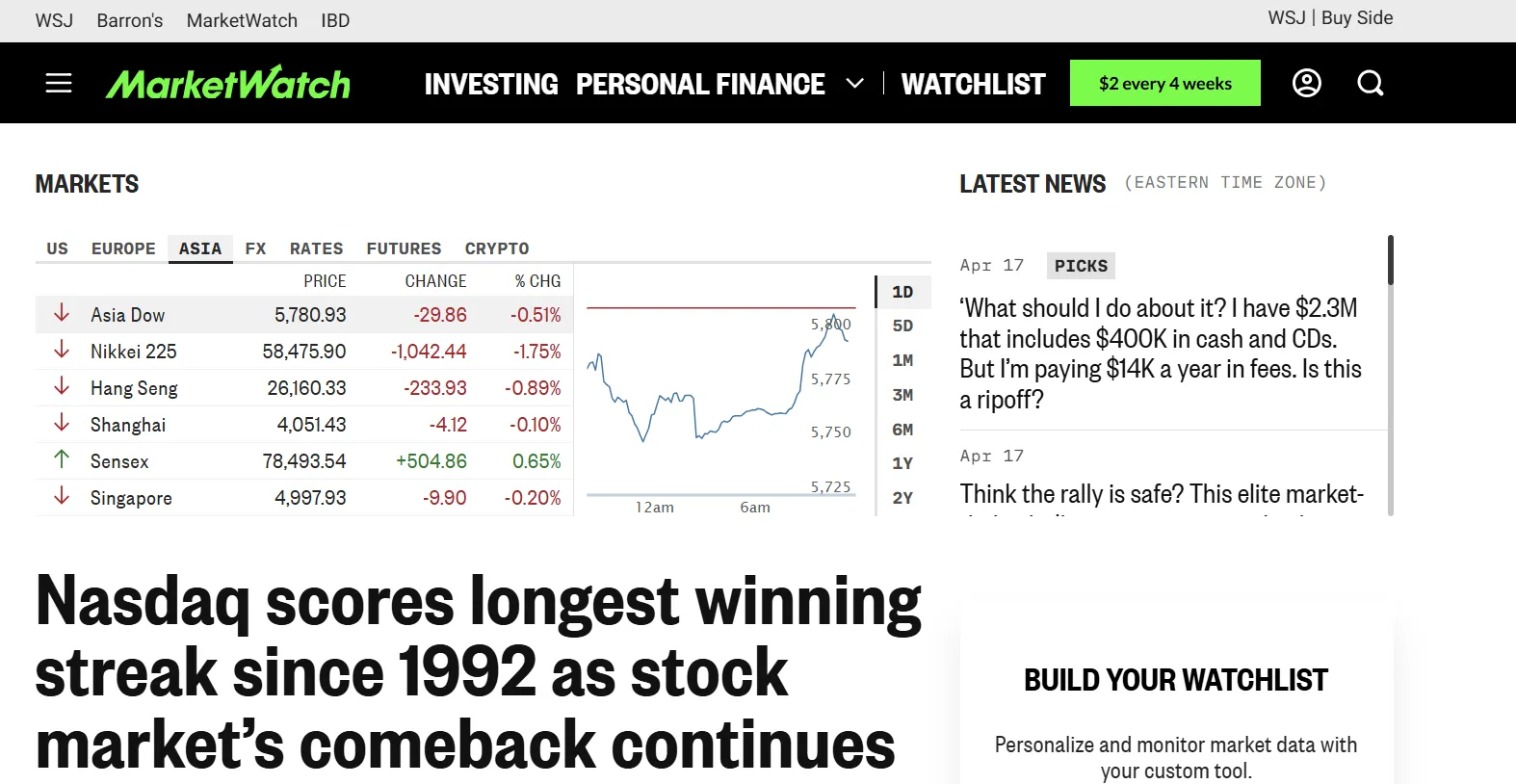
Task: Click the MarketWatch logo
Action: (228, 84)
